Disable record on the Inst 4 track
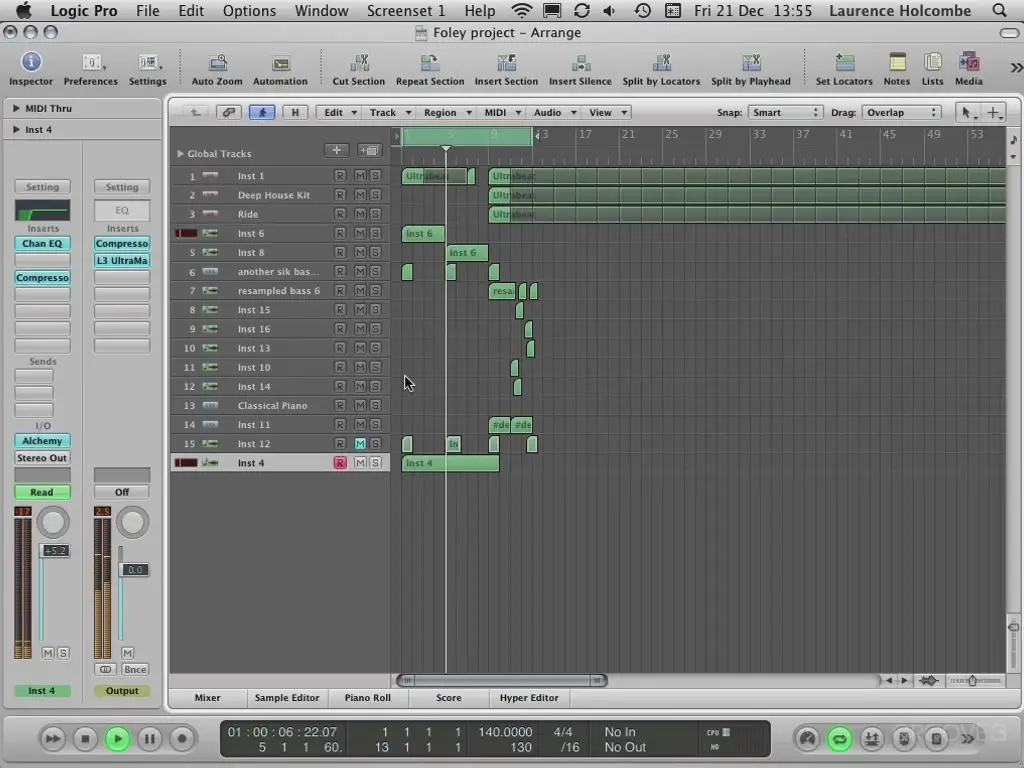 340,462
